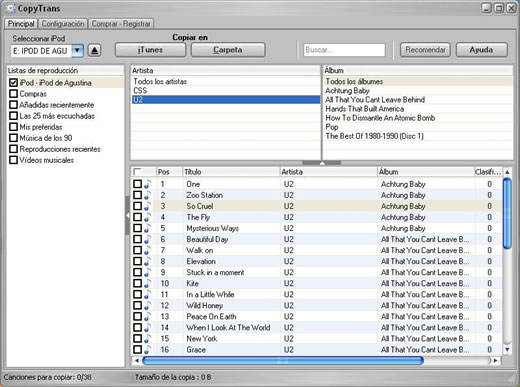Eject the iPod with the eject icon

point(94,51)
